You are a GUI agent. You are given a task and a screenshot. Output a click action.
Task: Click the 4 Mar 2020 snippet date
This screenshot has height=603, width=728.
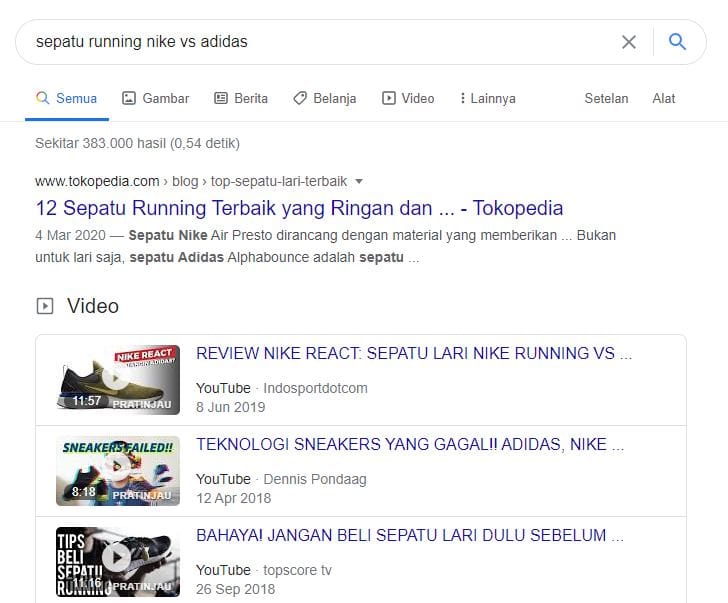pyautogui.click(x=71, y=235)
